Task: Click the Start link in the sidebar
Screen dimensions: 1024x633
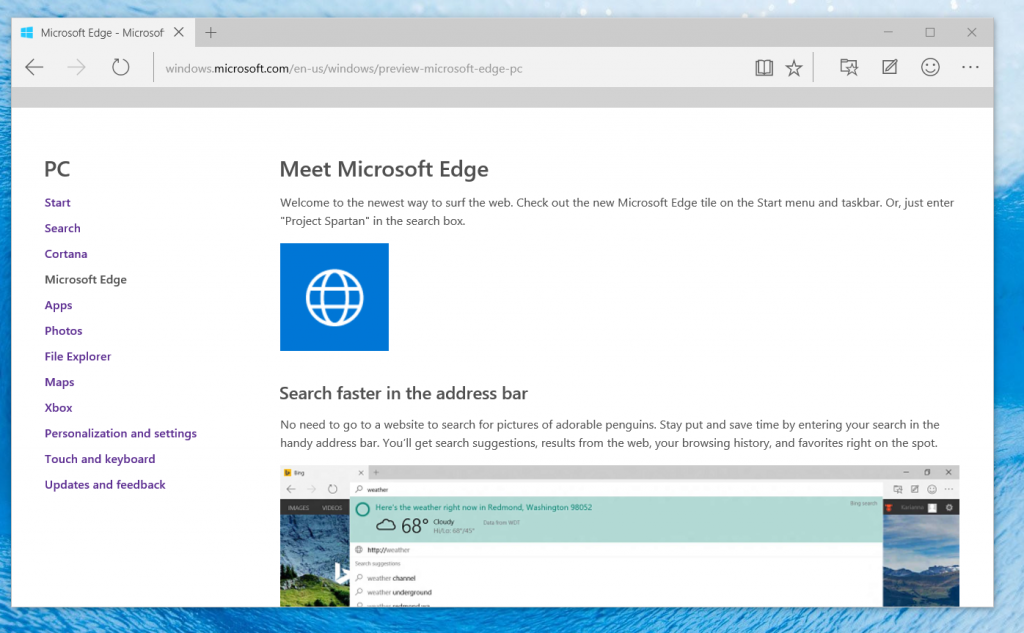Action: pos(57,202)
